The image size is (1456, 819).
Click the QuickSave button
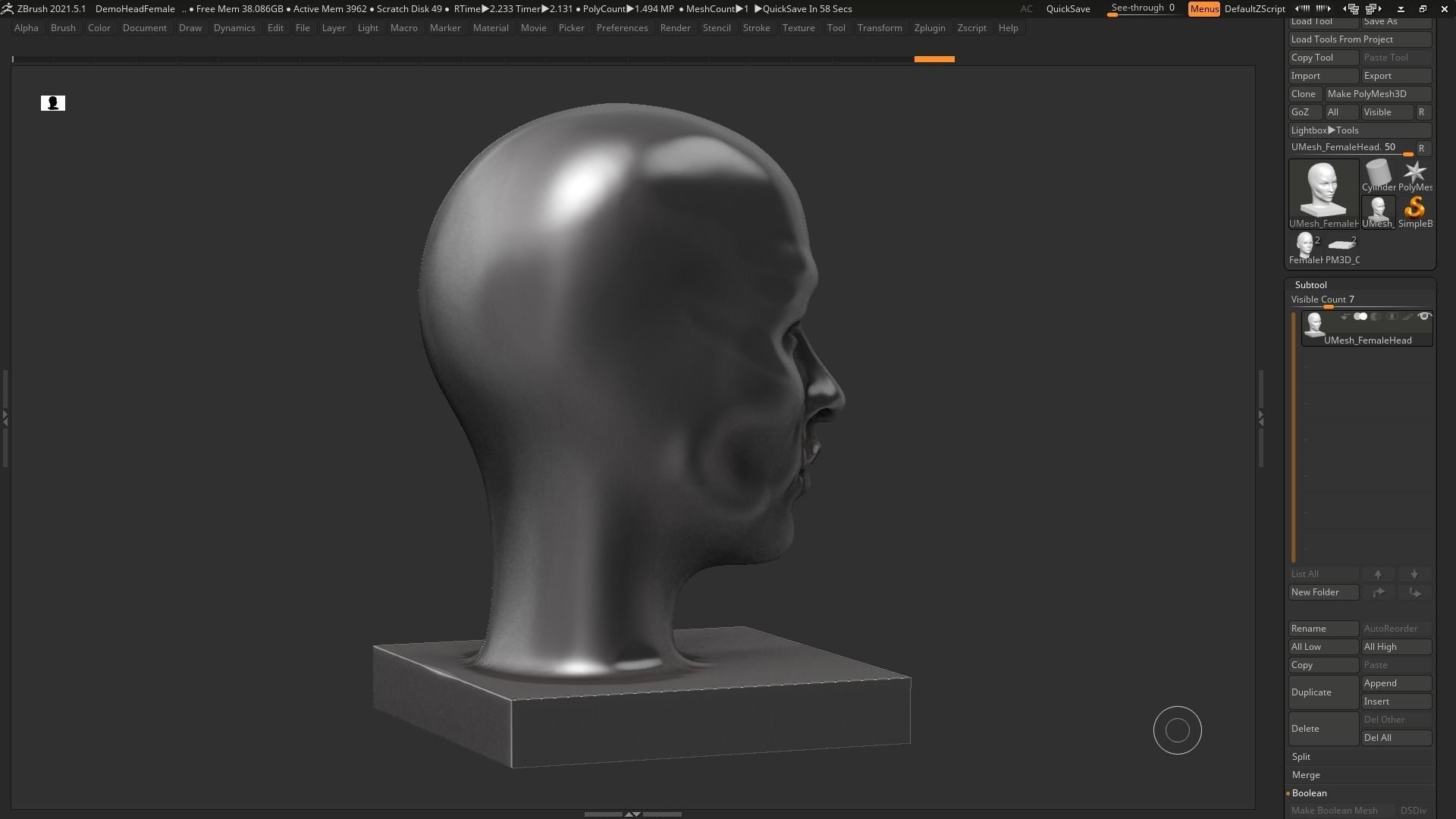(x=1068, y=8)
